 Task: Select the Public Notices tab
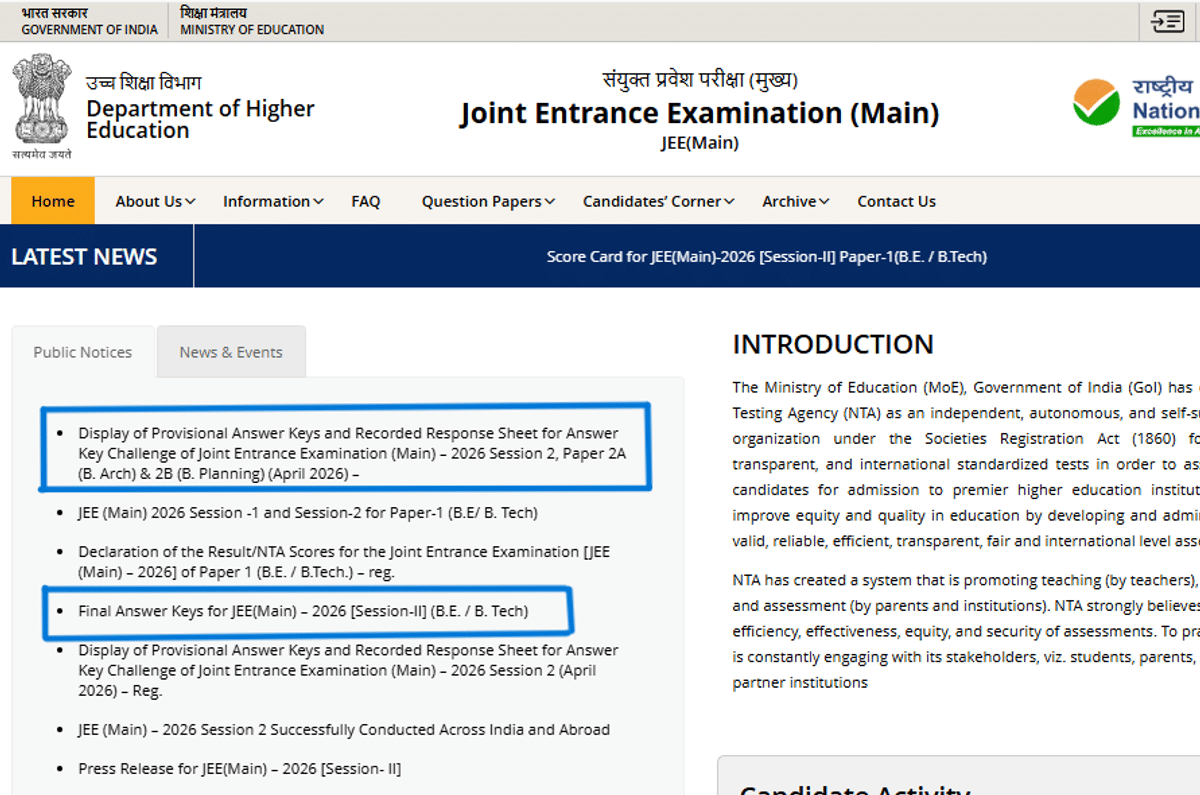click(83, 352)
